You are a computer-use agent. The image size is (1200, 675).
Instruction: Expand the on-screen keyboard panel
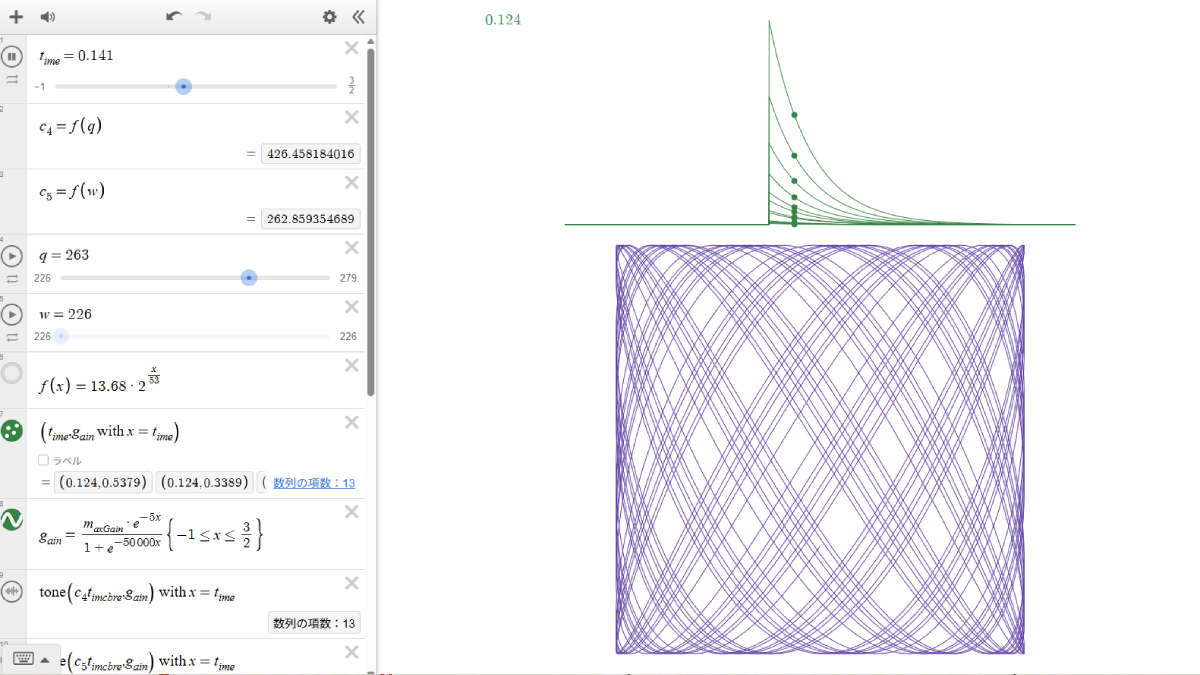(30, 658)
